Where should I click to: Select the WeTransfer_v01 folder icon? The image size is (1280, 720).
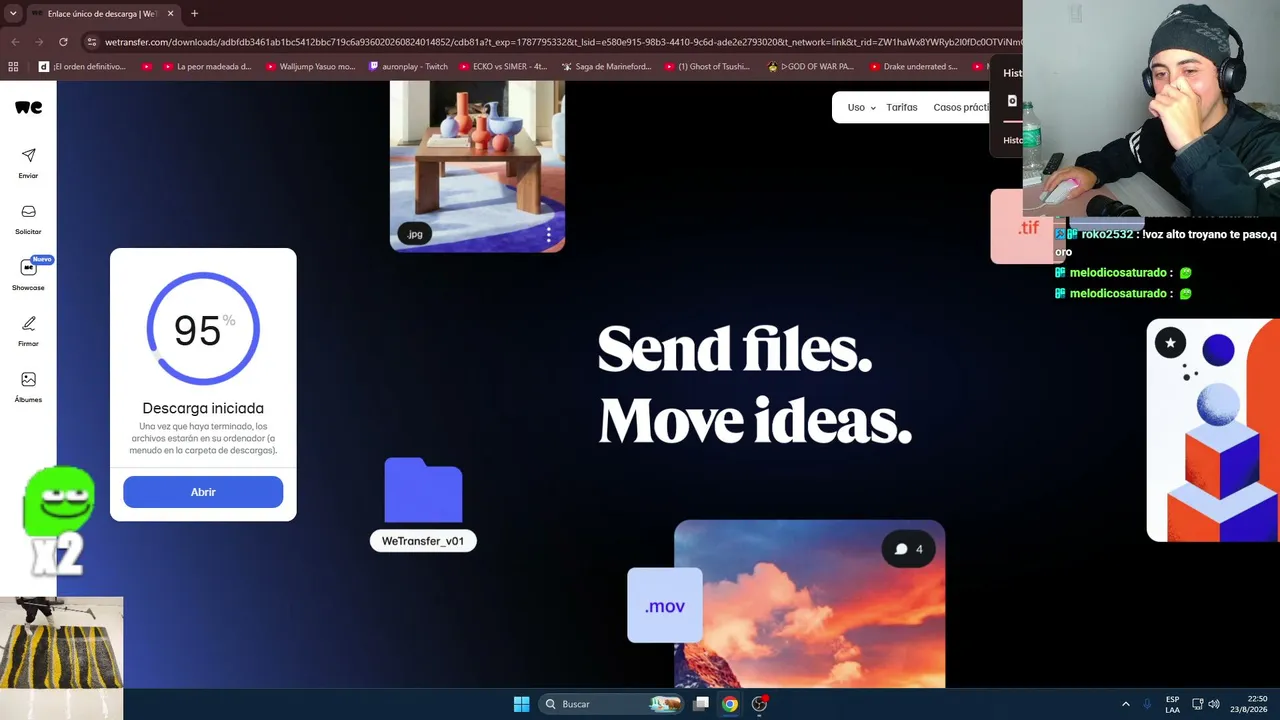coord(423,490)
